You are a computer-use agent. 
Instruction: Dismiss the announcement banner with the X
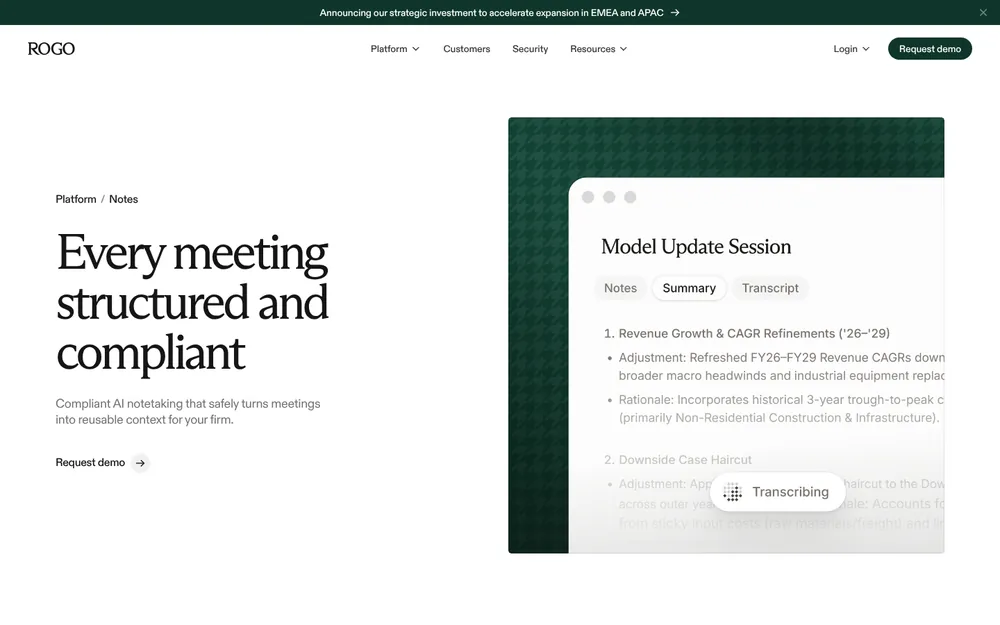(x=983, y=12)
